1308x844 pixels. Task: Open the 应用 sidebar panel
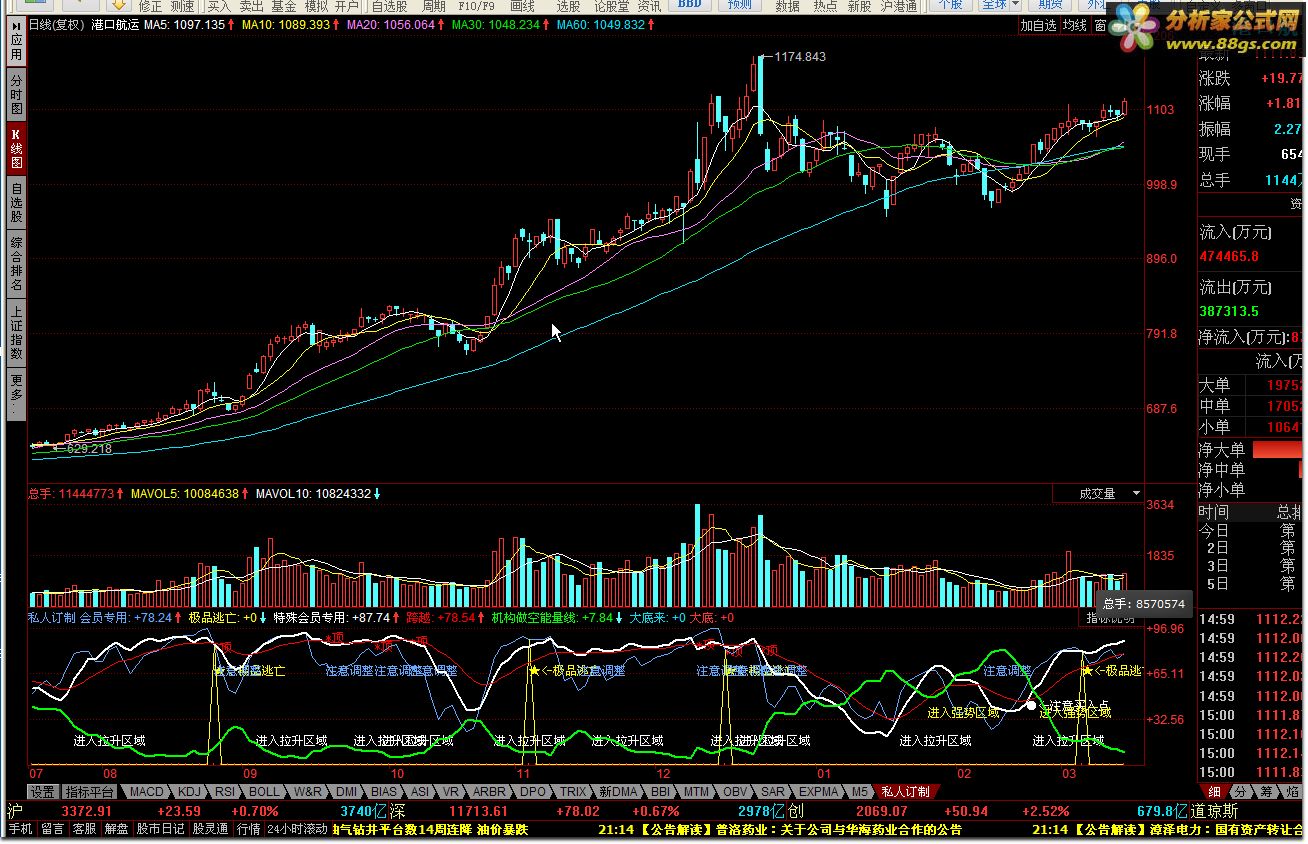[x=16, y=40]
